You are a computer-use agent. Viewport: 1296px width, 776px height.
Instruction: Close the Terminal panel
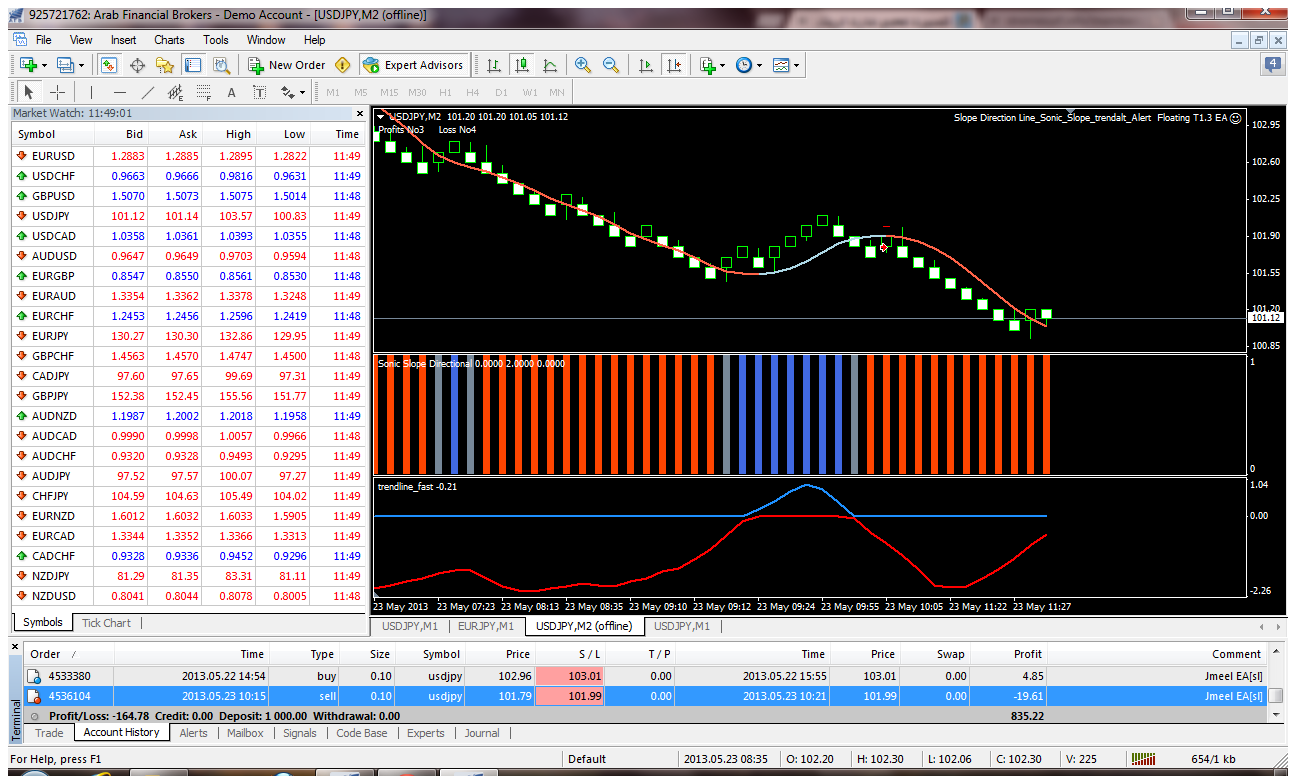(15, 647)
